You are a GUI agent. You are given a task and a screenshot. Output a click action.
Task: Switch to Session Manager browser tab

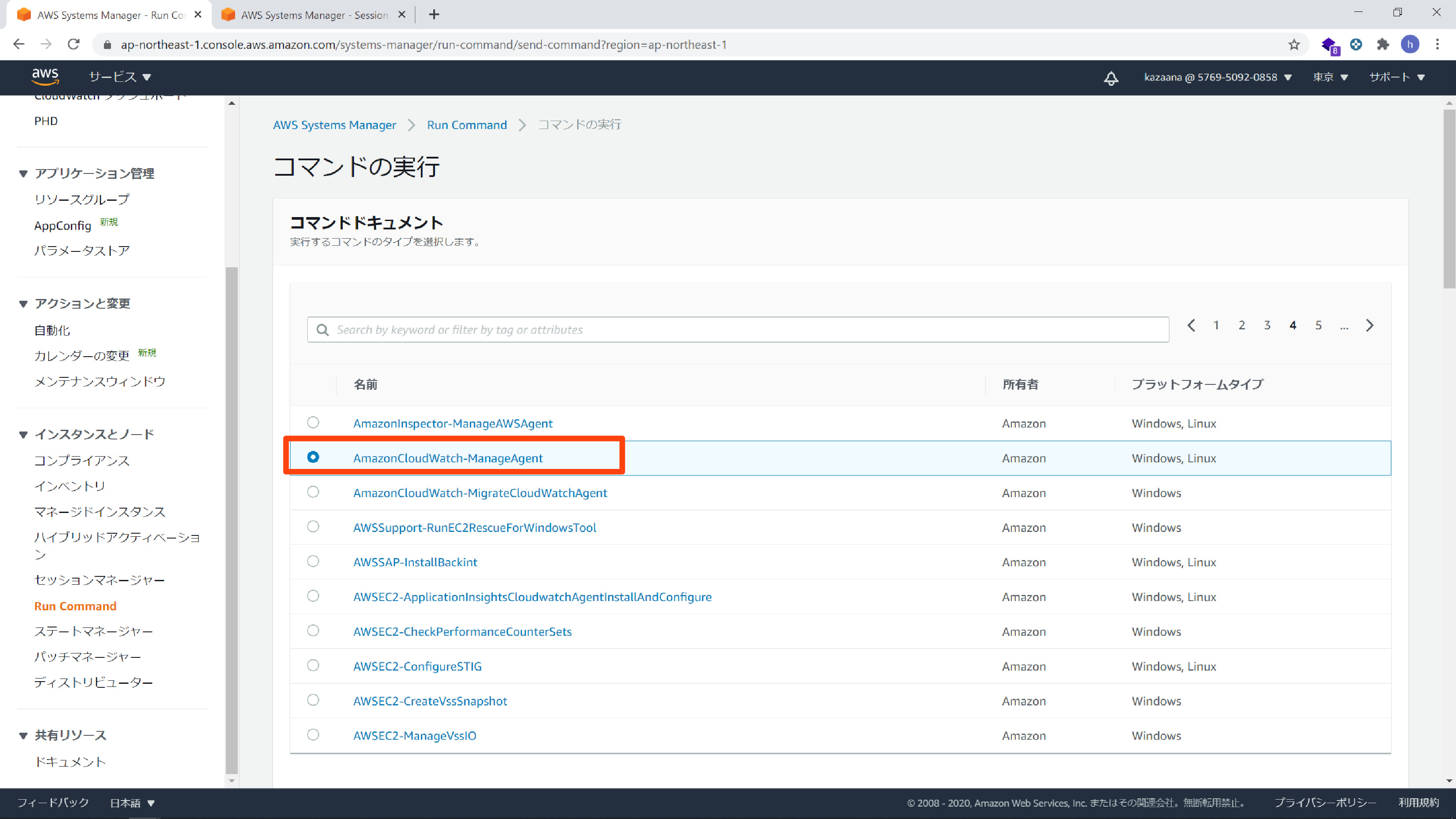313,15
